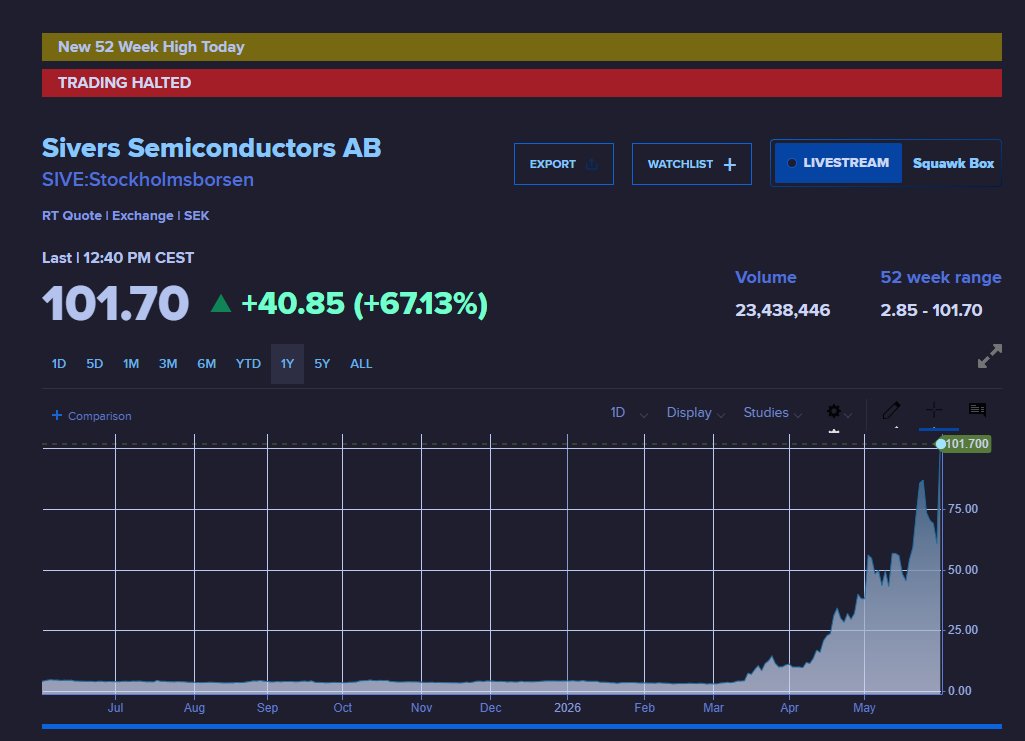This screenshot has width=1025, height=741.
Task: Click the Jul label on chart axis
Action: [x=115, y=708]
